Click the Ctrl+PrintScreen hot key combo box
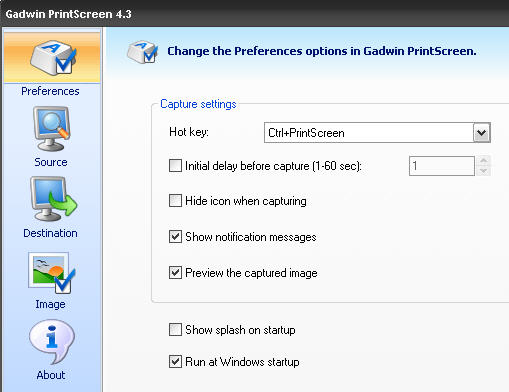 click(x=377, y=133)
